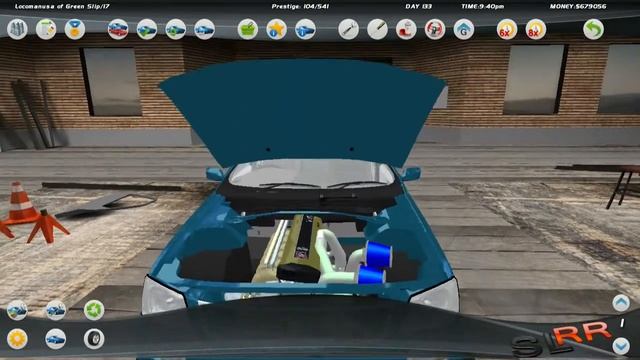Click the down chevron below the page number
The height and width of the screenshot is (360, 640).
point(621,346)
